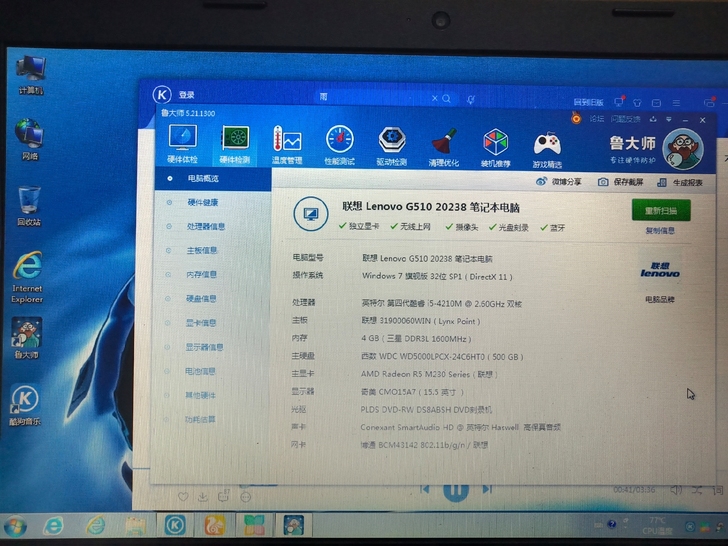The height and width of the screenshot is (546, 728).
Task: Click the orange medal icon in title bar
Action: [576, 118]
